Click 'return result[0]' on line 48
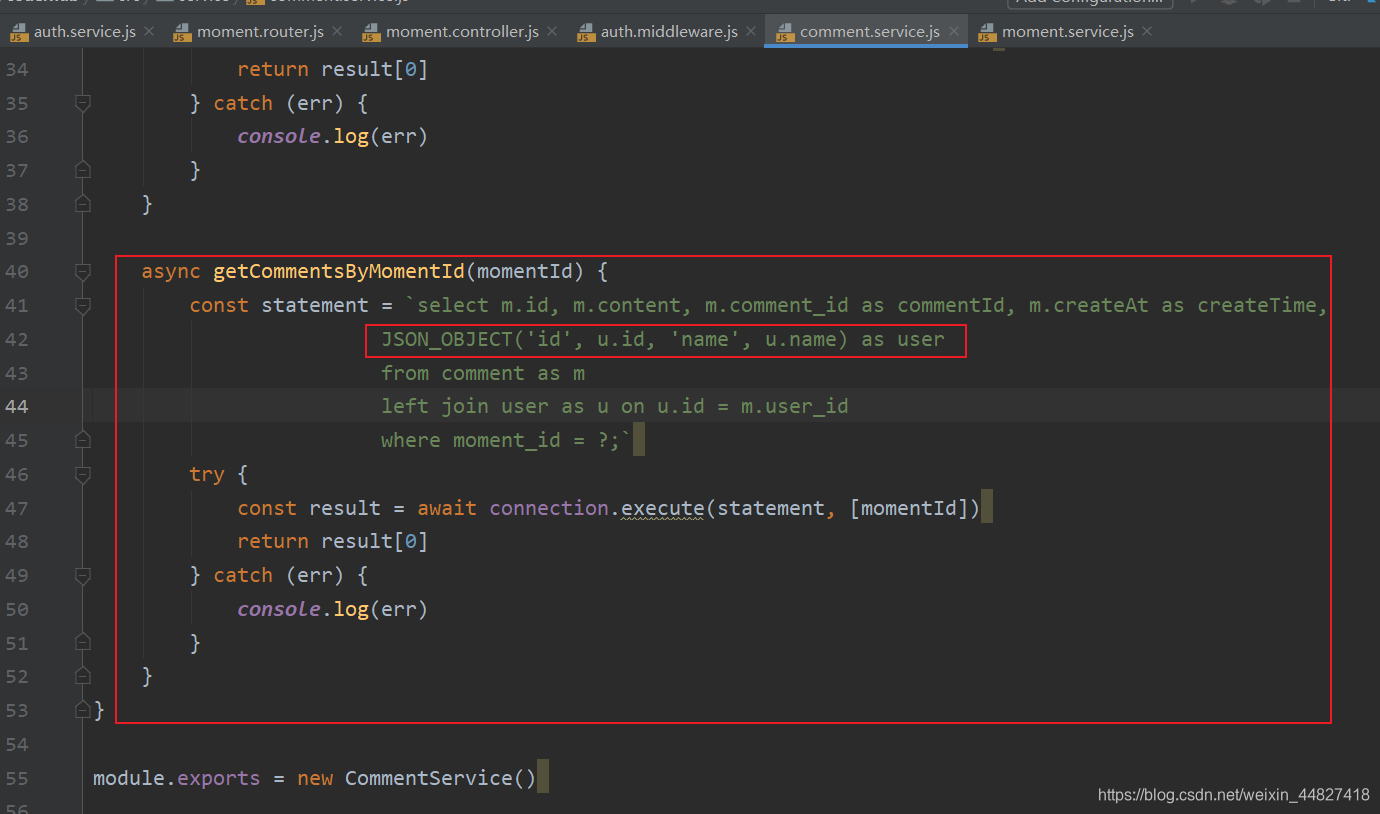 point(333,541)
